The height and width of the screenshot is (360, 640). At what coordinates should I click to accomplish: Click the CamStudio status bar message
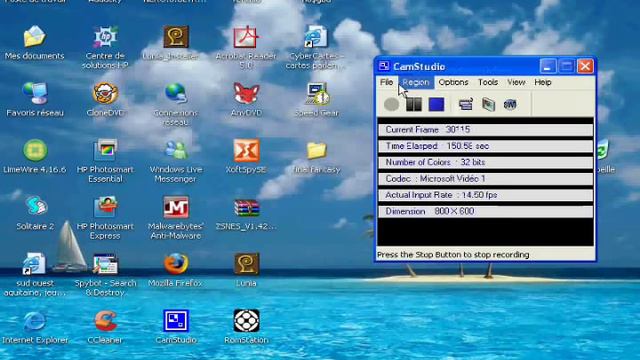453,255
